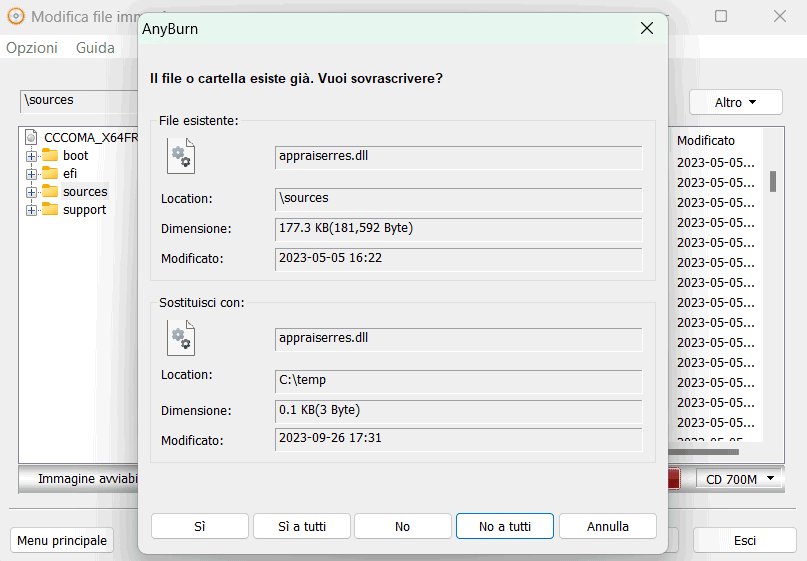Close the AnyBurn dialog
This screenshot has height=561, width=807.
(647, 28)
